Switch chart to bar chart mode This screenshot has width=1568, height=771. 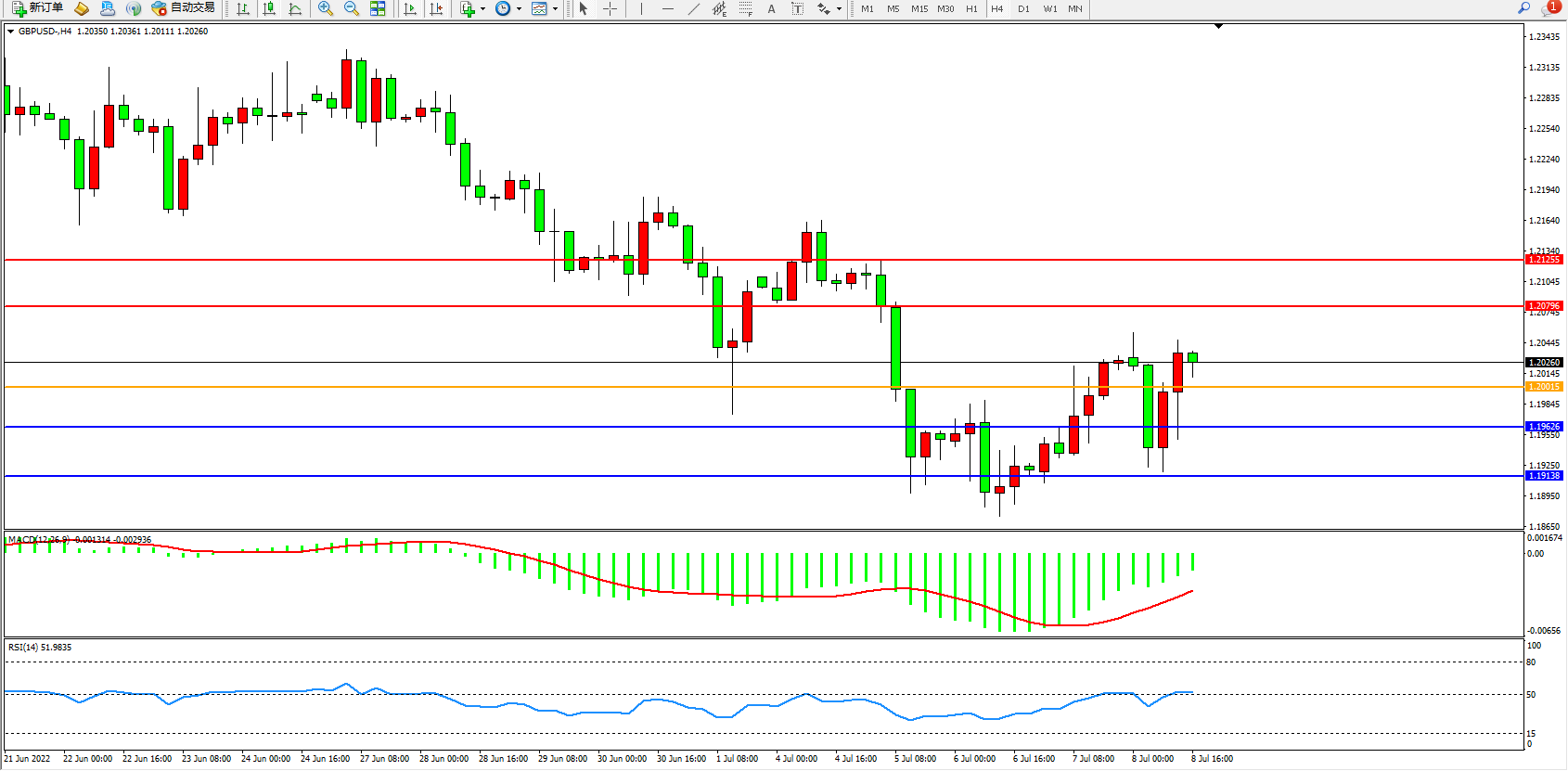pos(243,8)
